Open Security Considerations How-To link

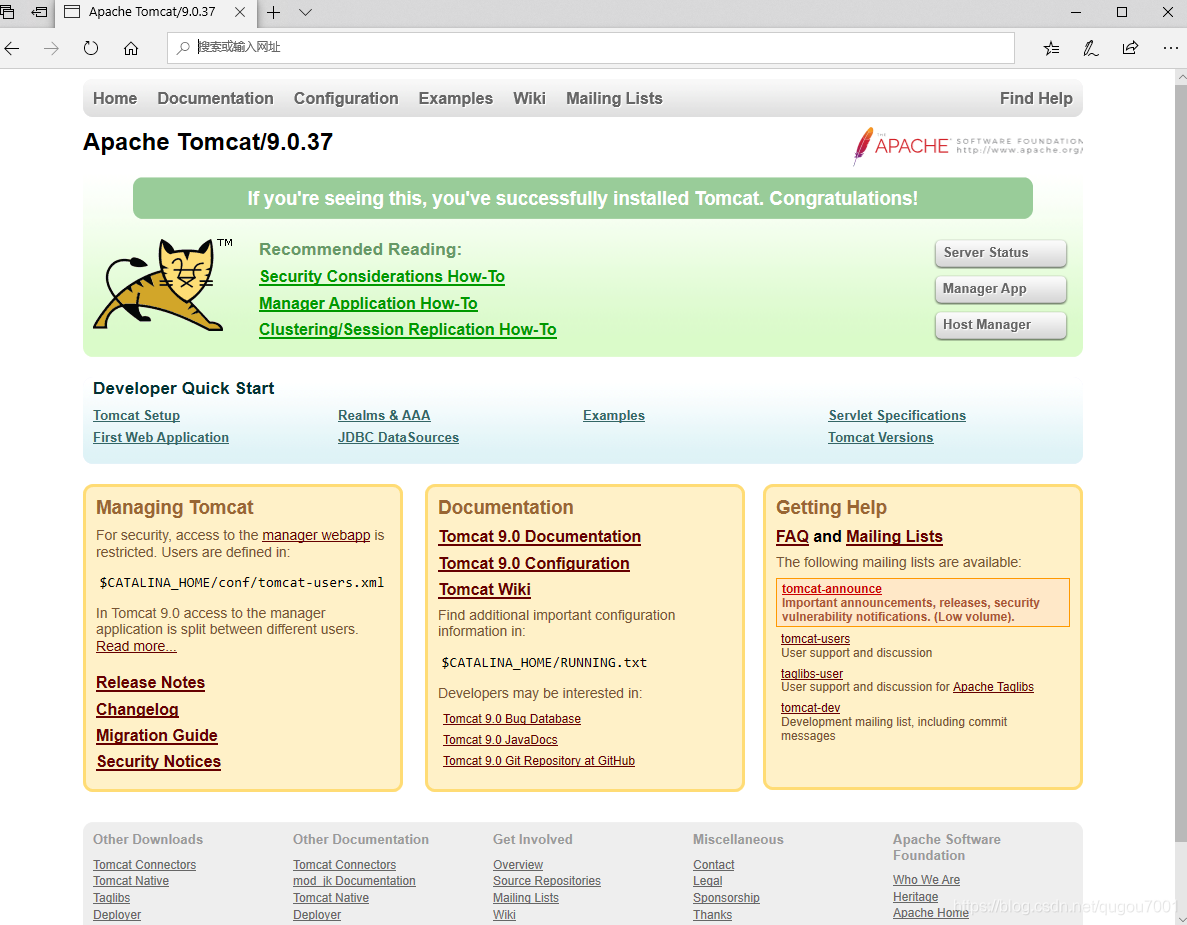click(x=382, y=276)
